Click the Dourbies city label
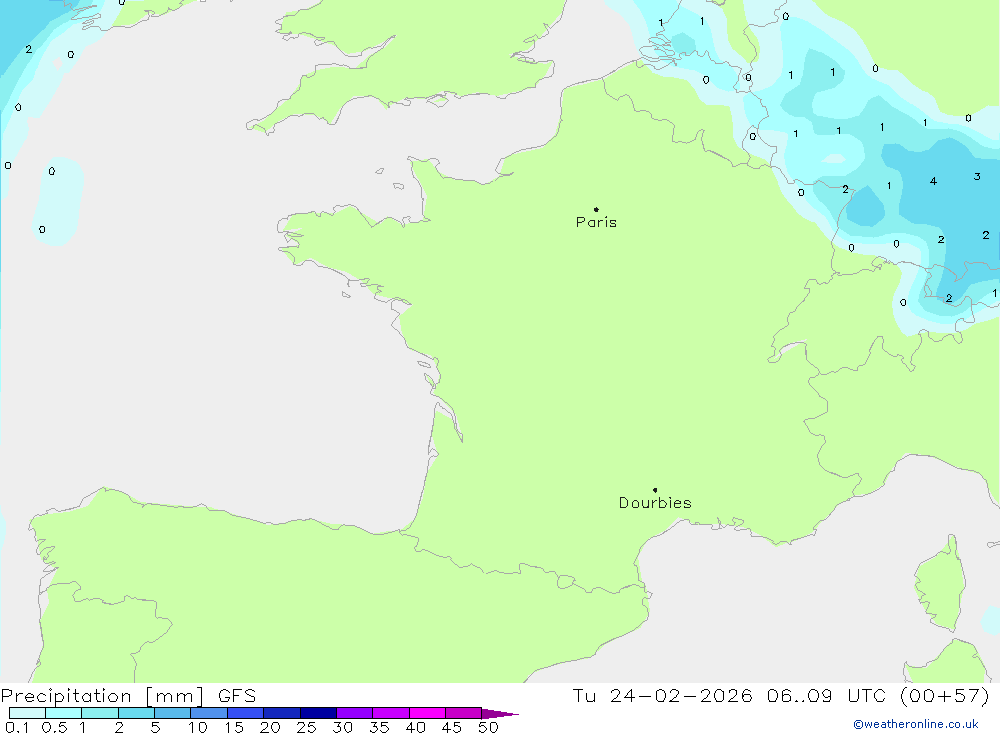1000x733 pixels. click(x=655, y=503)
